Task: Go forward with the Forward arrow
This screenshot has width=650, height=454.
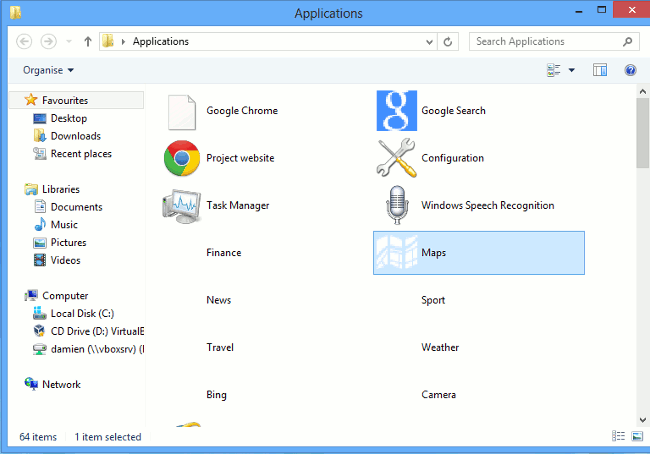Action: pos(49,41)
